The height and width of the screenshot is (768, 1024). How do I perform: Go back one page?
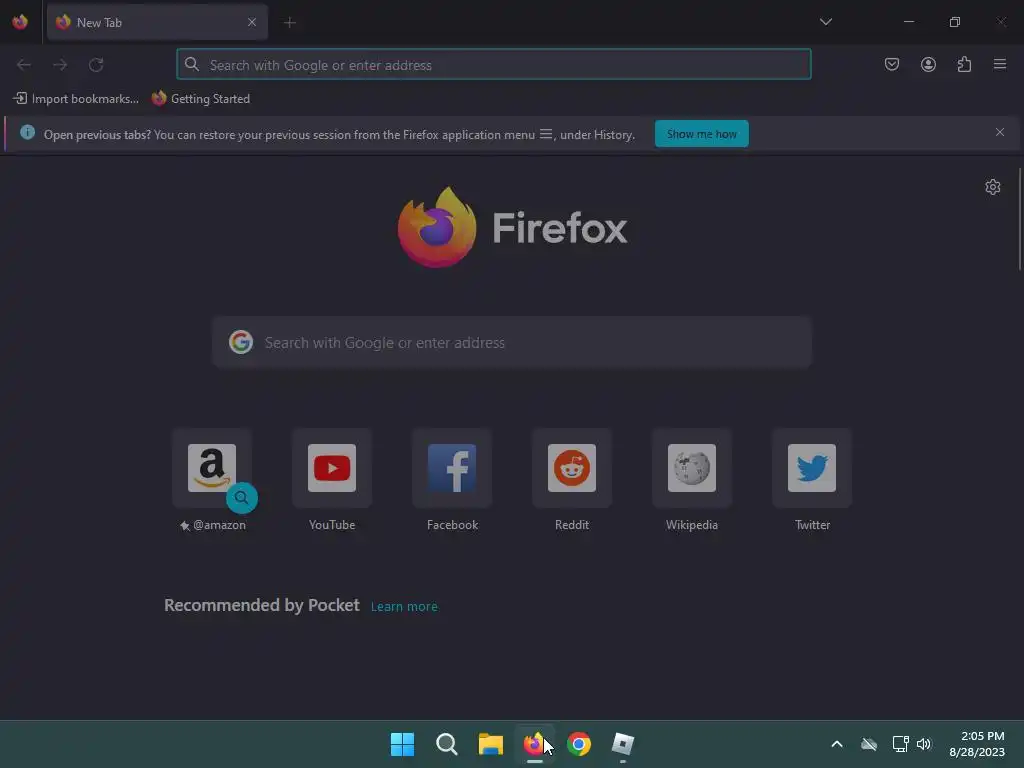coord(24,65)
